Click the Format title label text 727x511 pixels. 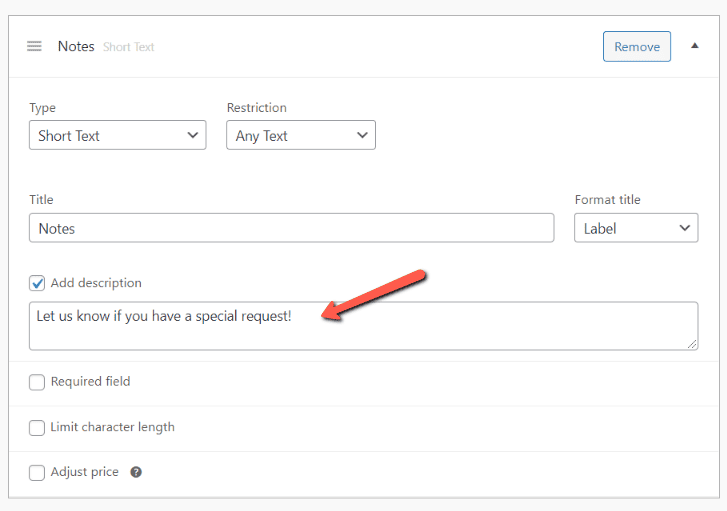[x=607, y=200]
